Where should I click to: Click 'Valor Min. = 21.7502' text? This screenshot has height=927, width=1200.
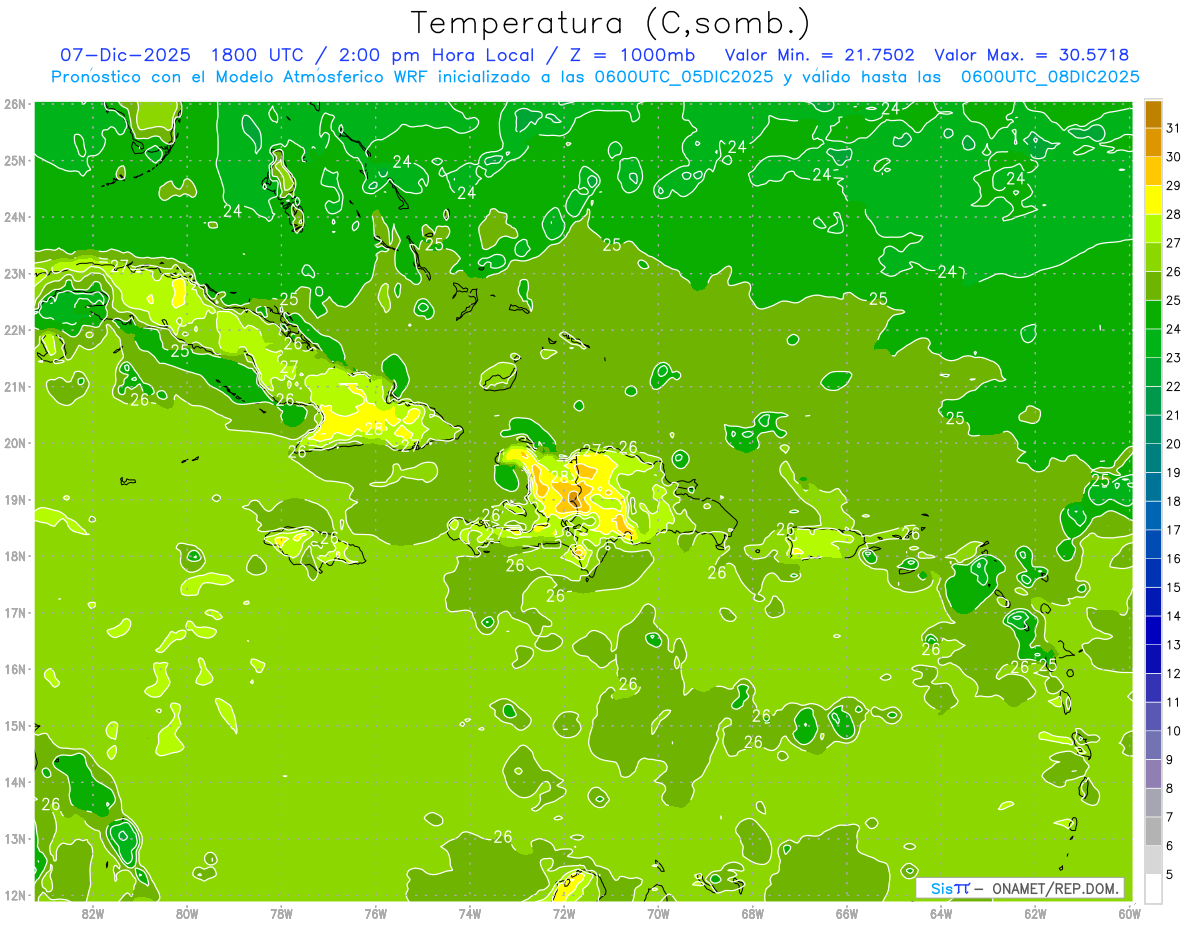pos(819,55)
